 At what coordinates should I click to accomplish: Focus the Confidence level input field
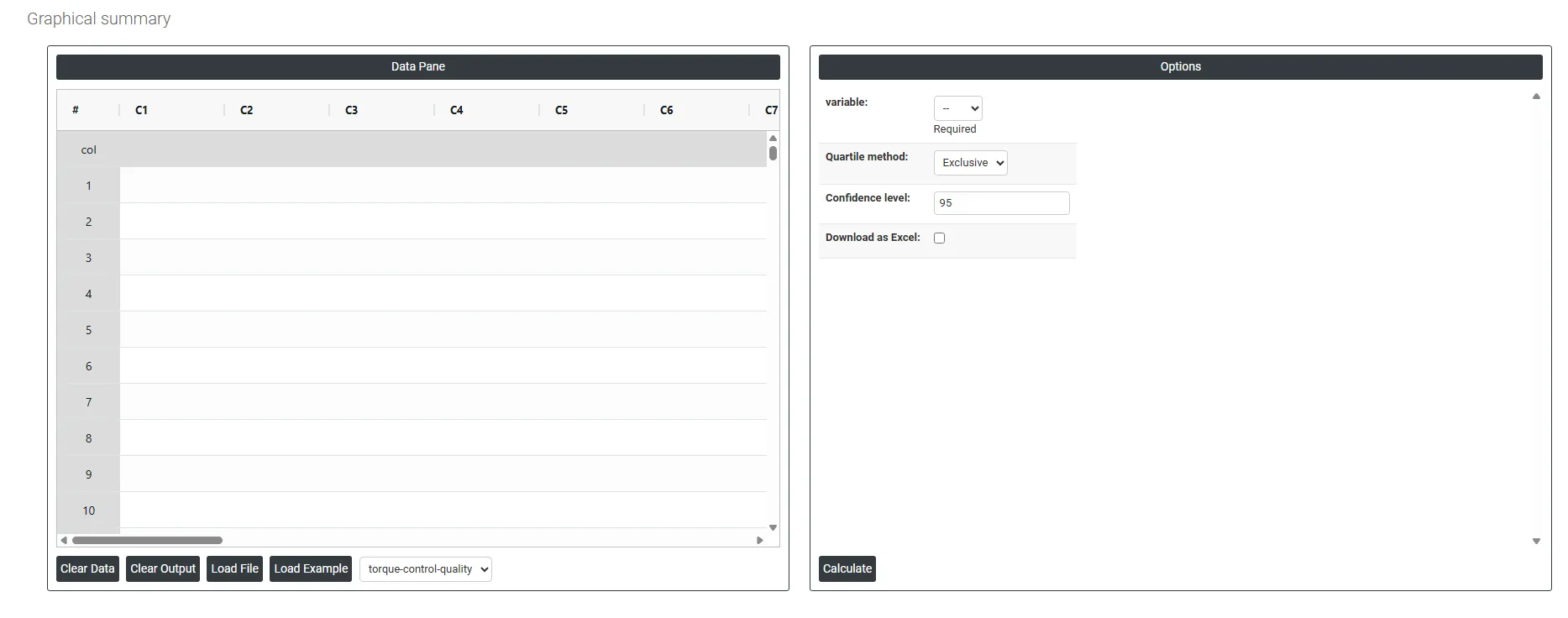pos(1001,203)
